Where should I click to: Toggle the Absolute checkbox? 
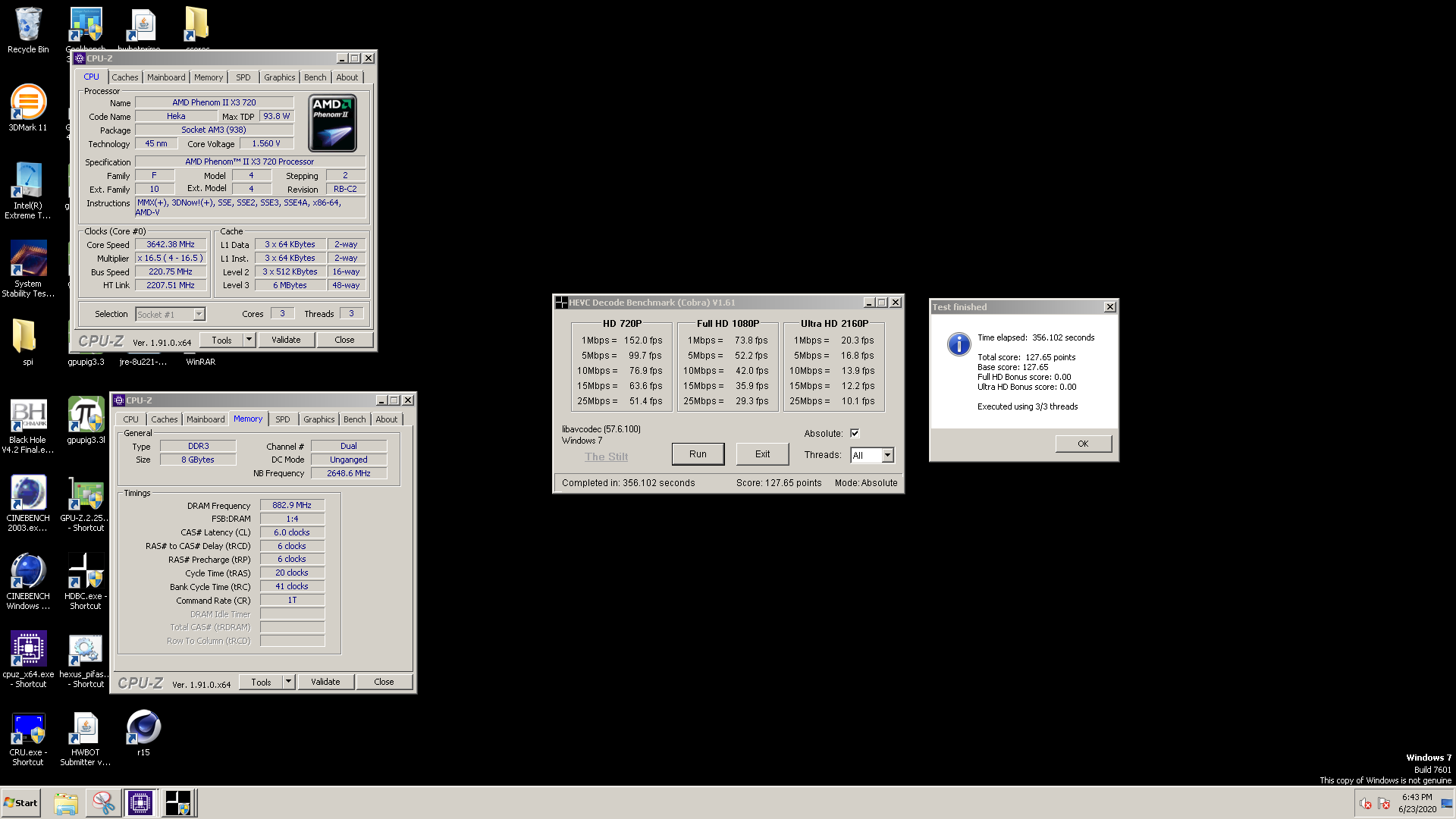855,433
